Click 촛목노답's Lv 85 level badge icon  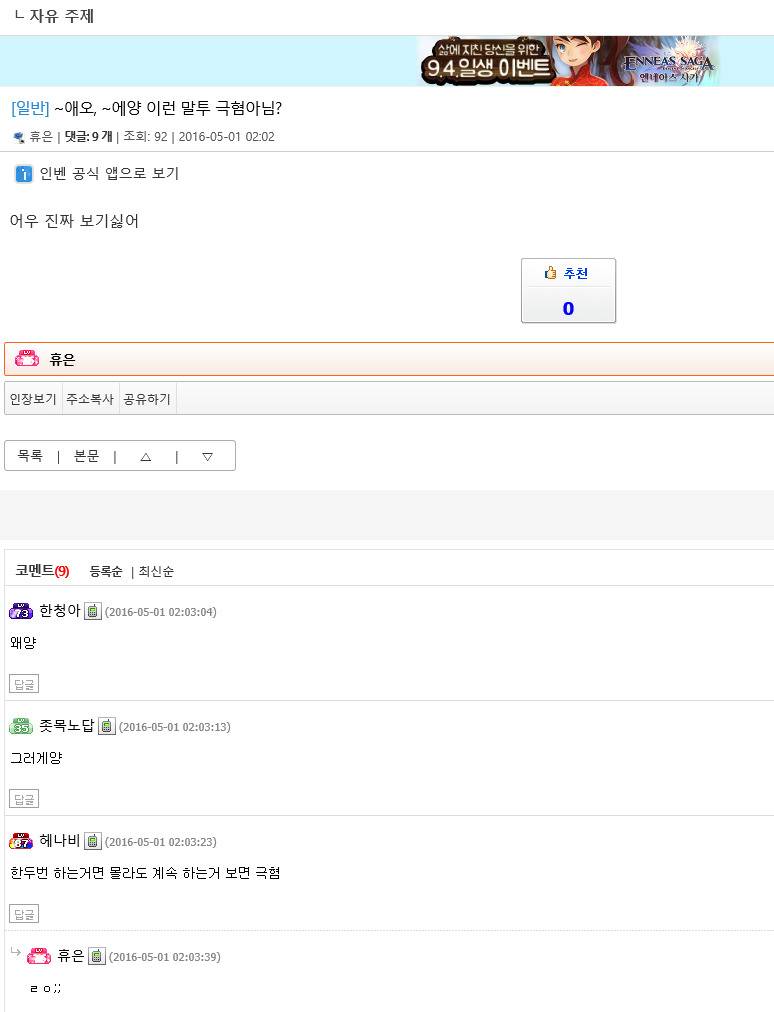(21, 725)
